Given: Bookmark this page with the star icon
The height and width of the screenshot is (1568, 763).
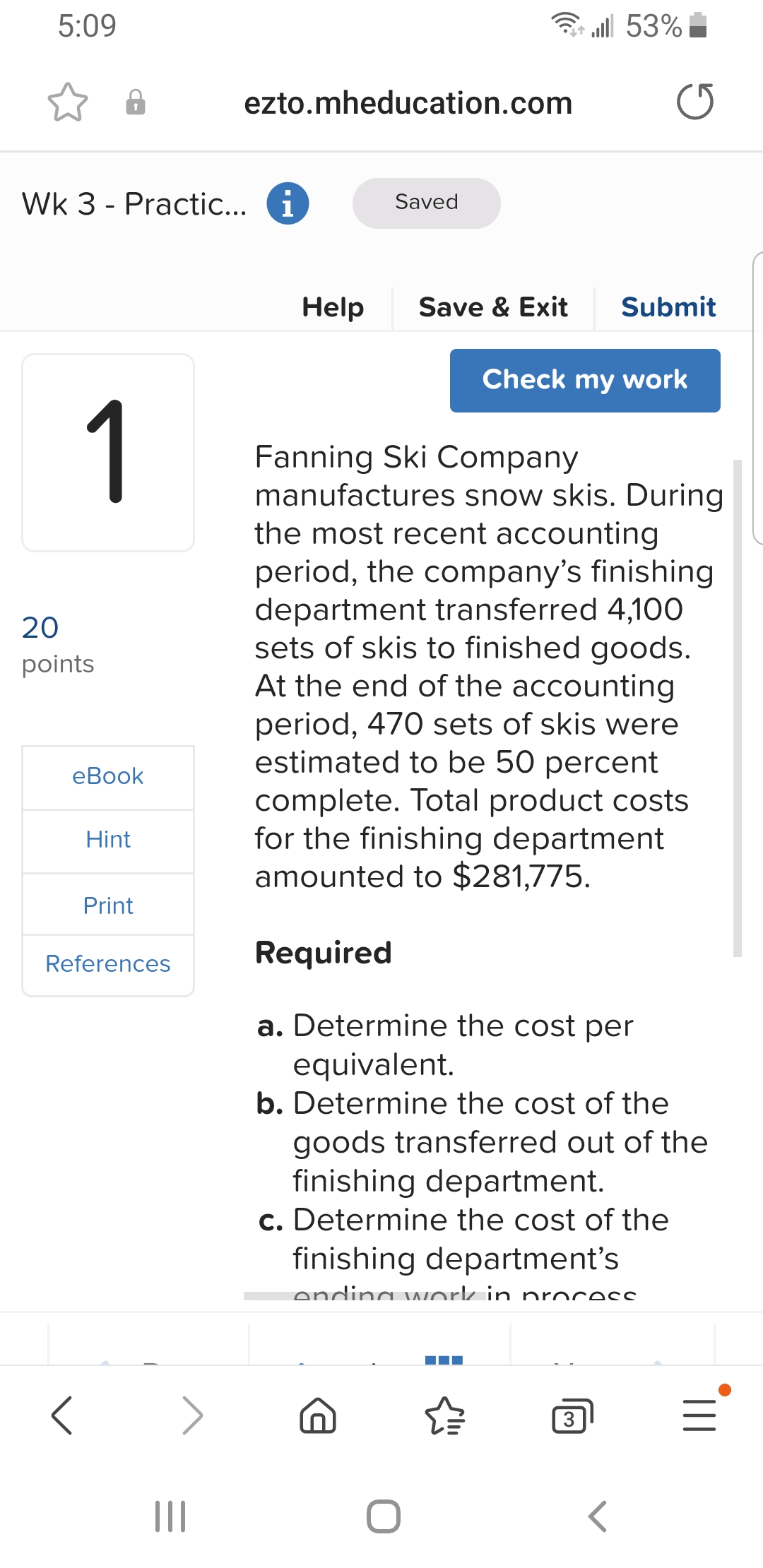Looking at the screenshot, I should click(x=69, y=102).
